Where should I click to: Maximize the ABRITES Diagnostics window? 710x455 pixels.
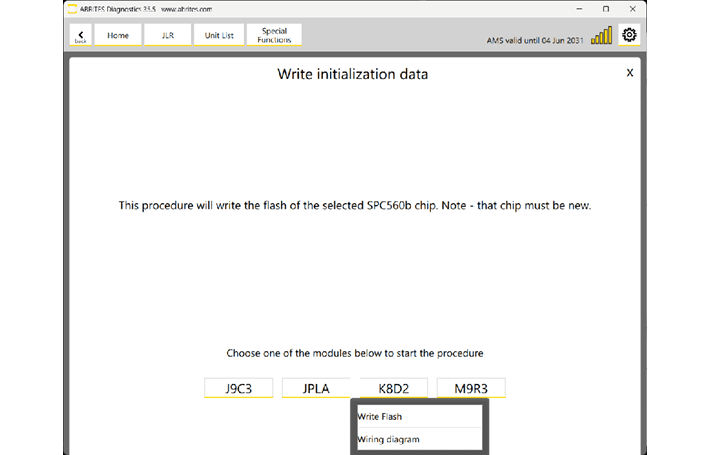tap(606, 9)
